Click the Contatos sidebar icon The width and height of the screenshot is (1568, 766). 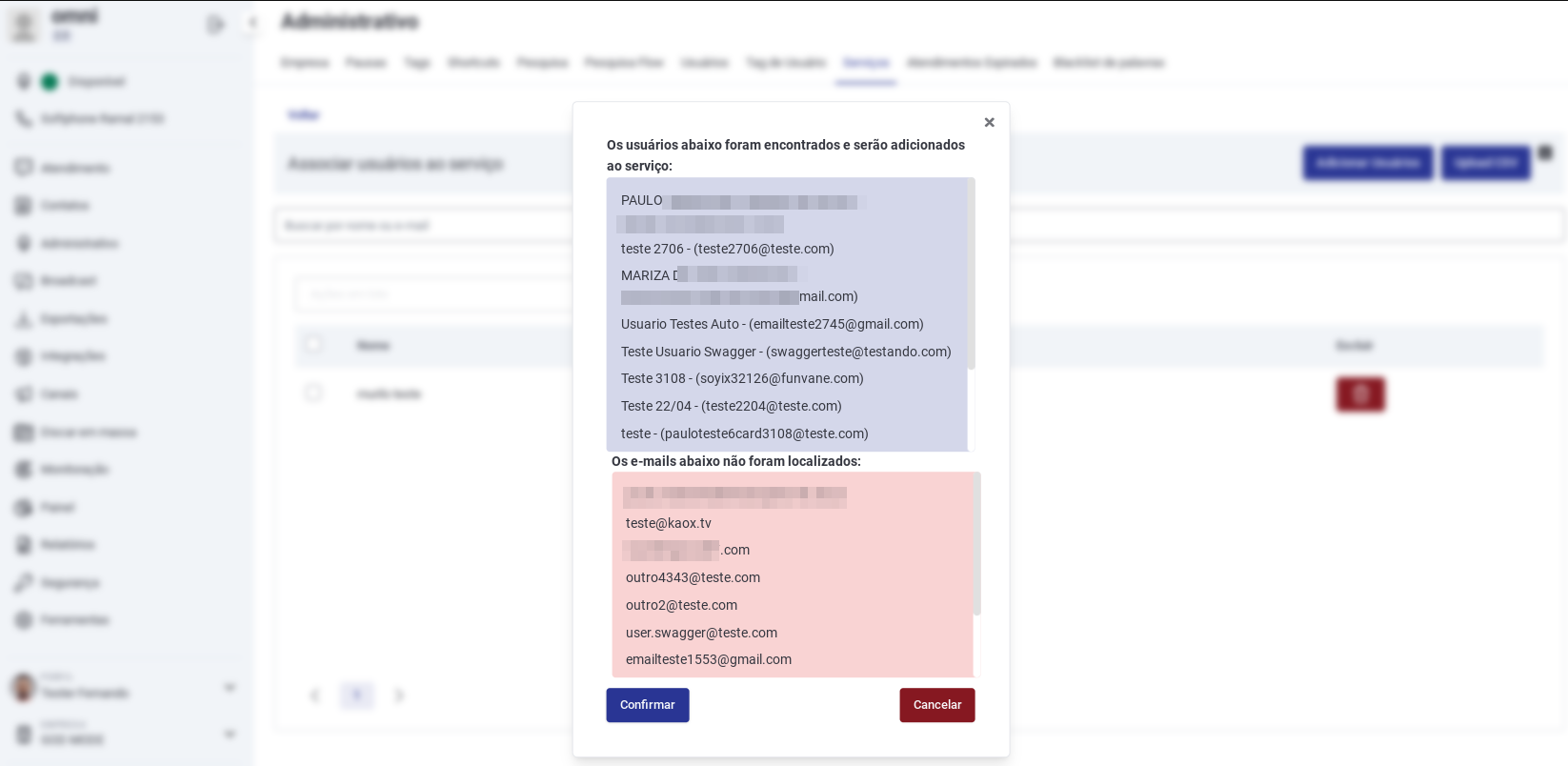click(x=24, y=206)
